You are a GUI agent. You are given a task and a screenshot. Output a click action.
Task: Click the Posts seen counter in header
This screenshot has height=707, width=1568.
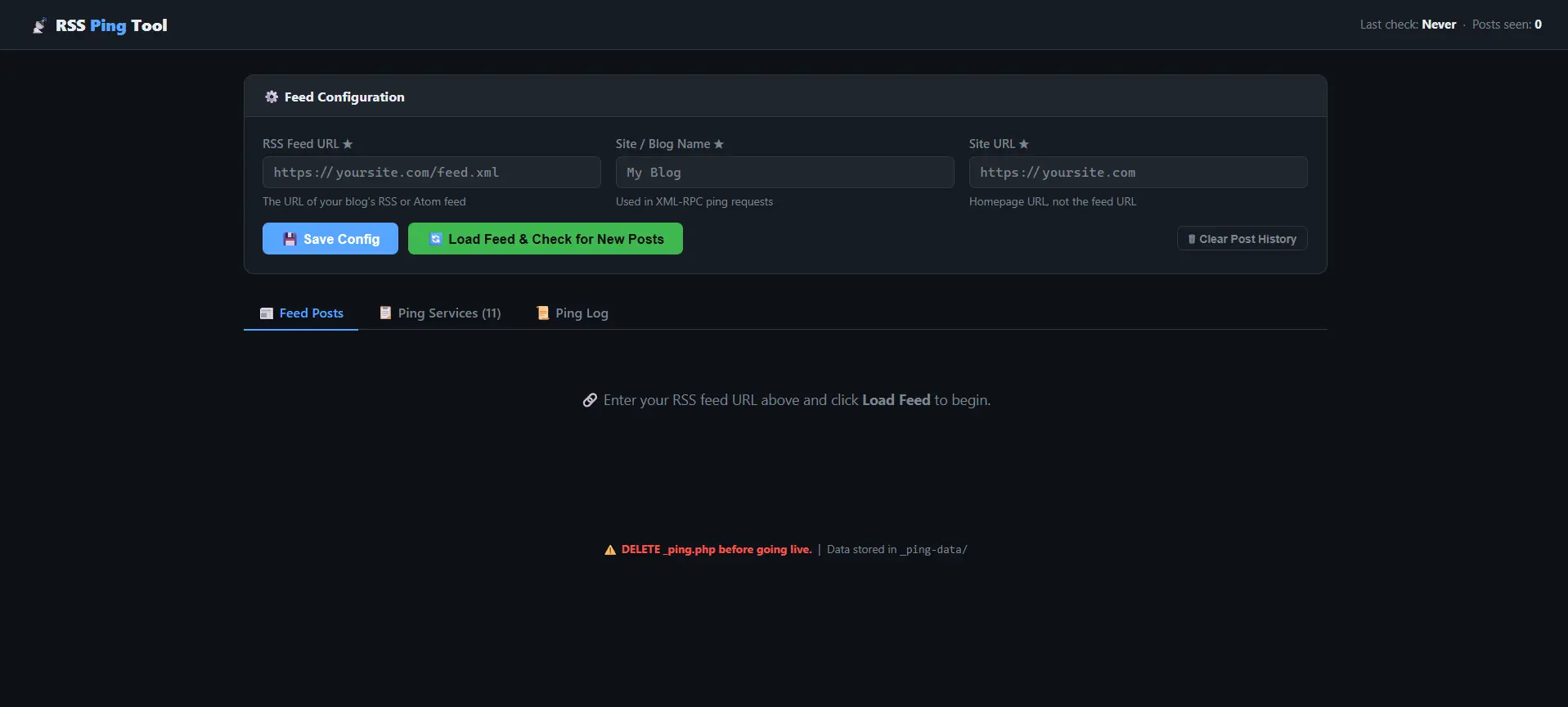tap(1507, 25)
